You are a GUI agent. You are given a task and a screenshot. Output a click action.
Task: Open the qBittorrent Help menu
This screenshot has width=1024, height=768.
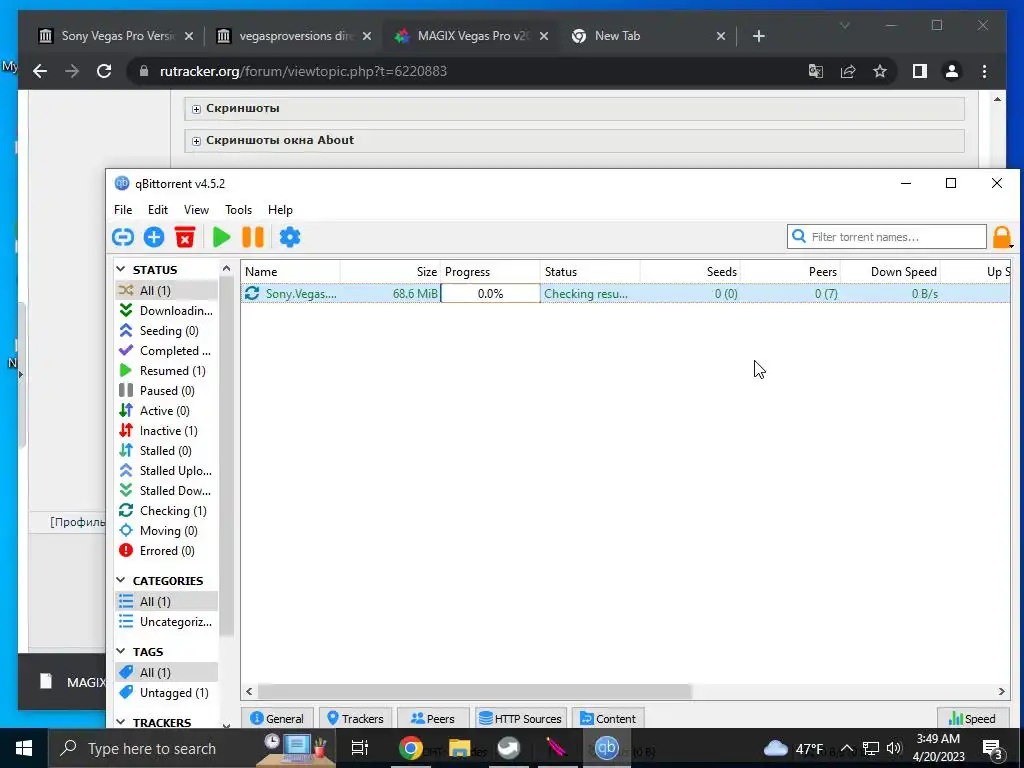(x=280, y=210)
